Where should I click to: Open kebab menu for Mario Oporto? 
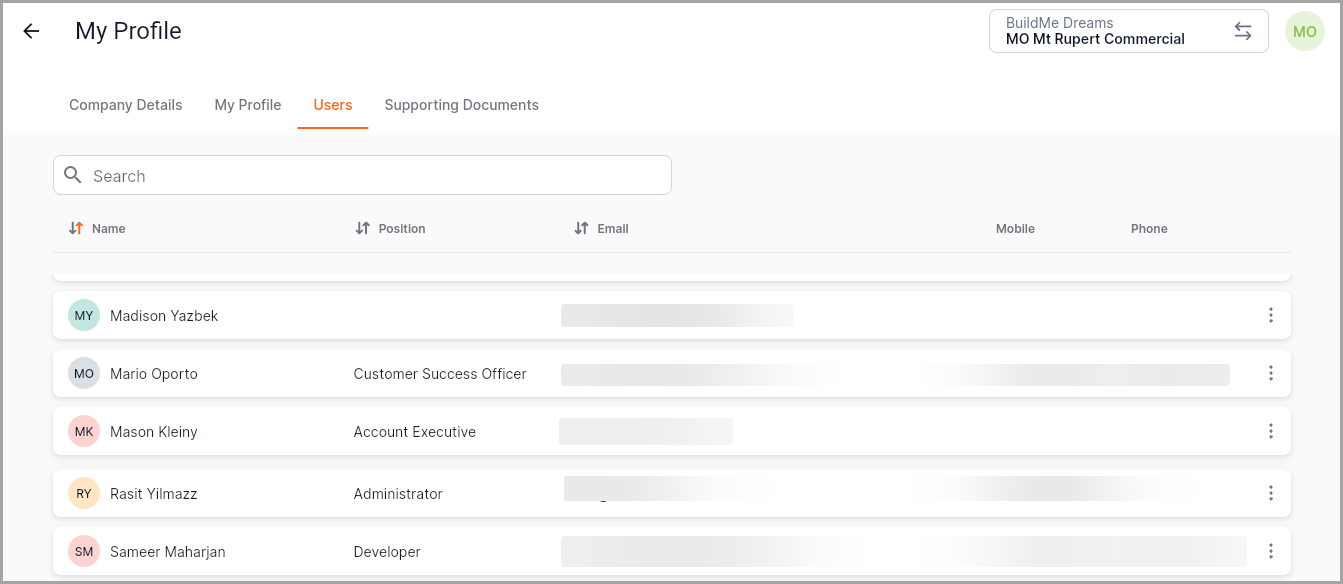(1270, 374)
